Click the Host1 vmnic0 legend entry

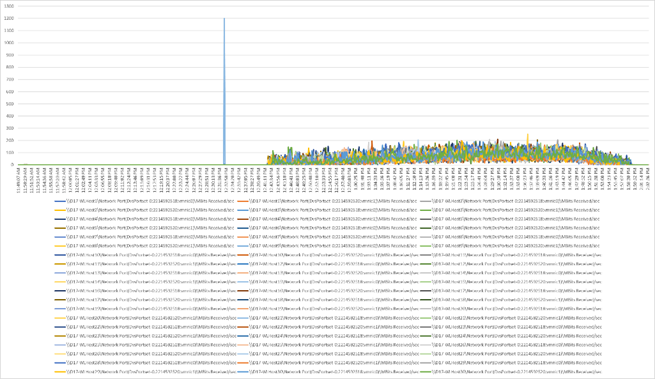click(x=145, y=201)
